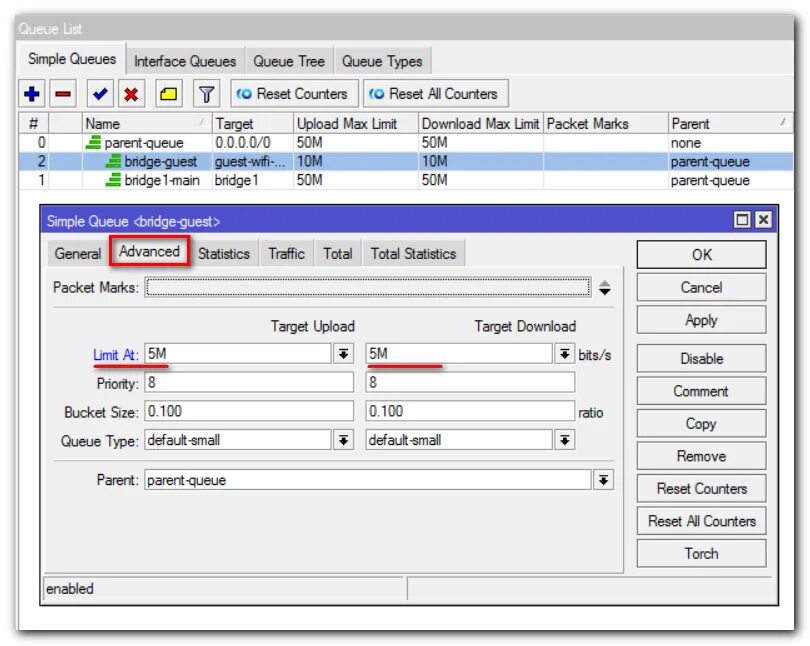The image size is (810, 646).
Task: Click Bucket Size upload field
Action: (x=249, y=412)
